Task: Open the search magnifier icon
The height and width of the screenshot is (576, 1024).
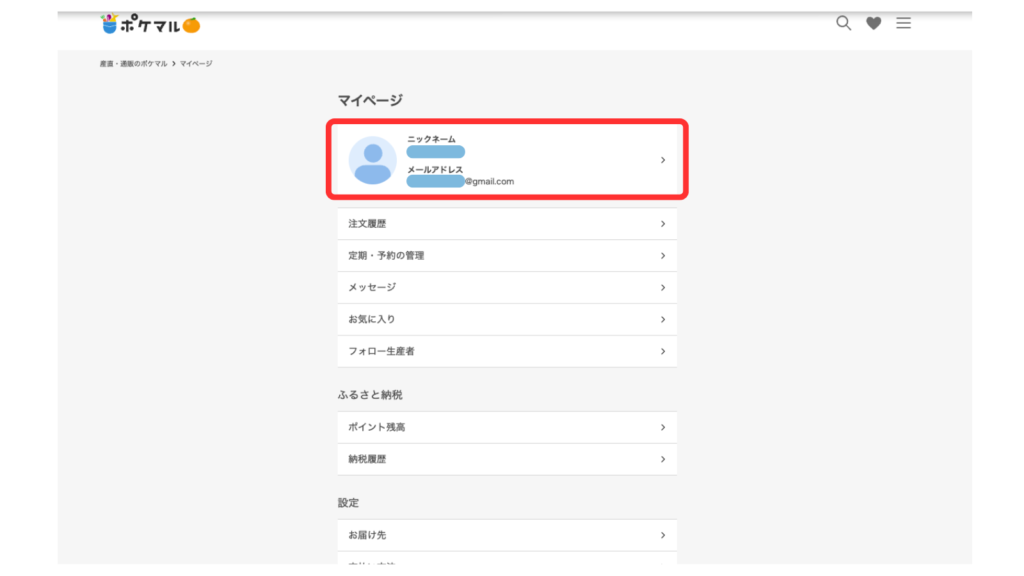Action: (843, 23)
